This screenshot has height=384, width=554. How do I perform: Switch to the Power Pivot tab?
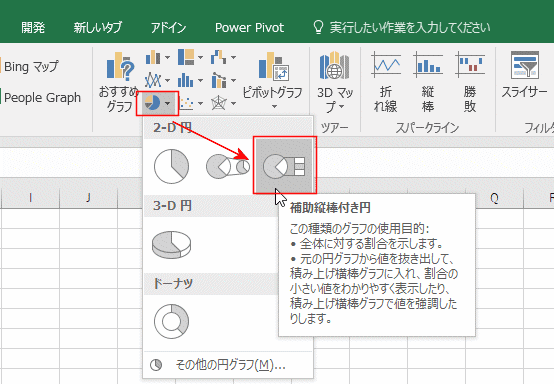(249, 28)
